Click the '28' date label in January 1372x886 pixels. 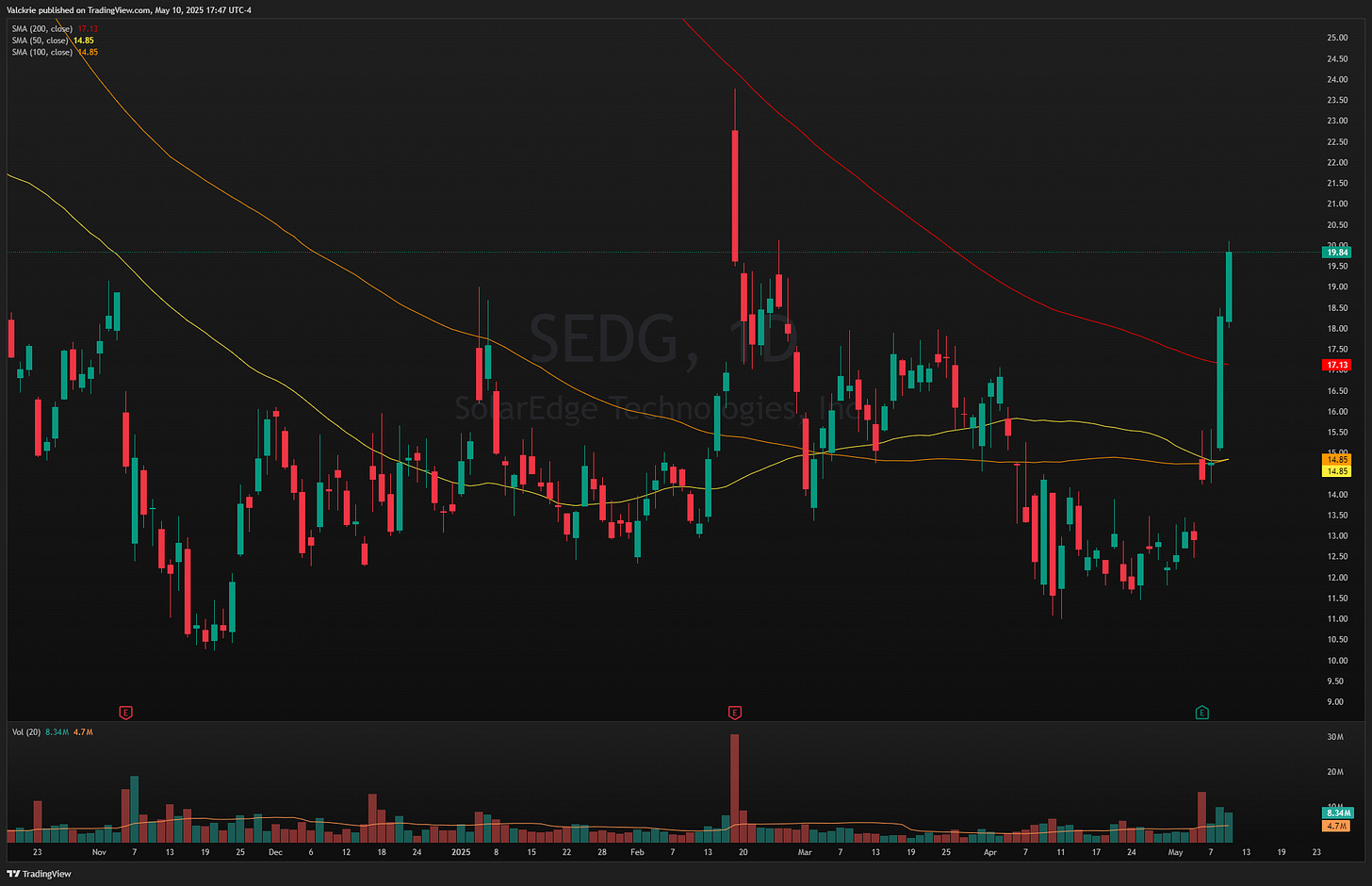coord(602,852)
